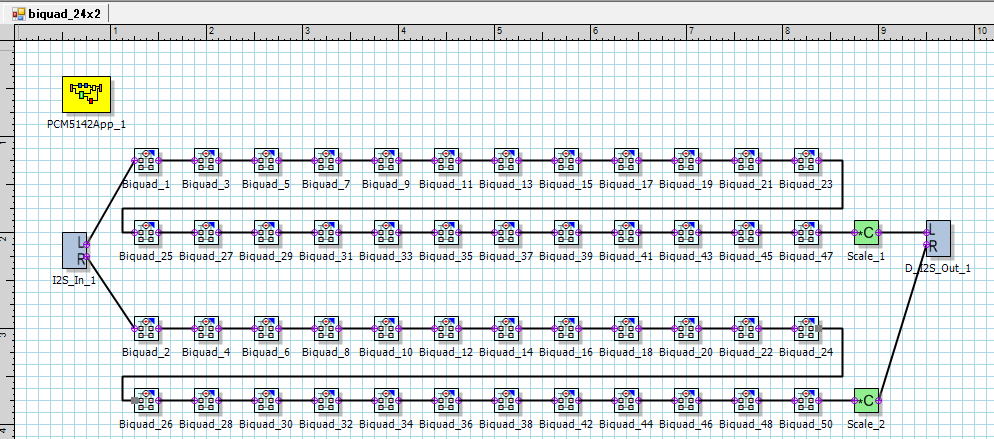Click the "Scale_2" label text
The image size is (994, 439).
tap(866, 424)
